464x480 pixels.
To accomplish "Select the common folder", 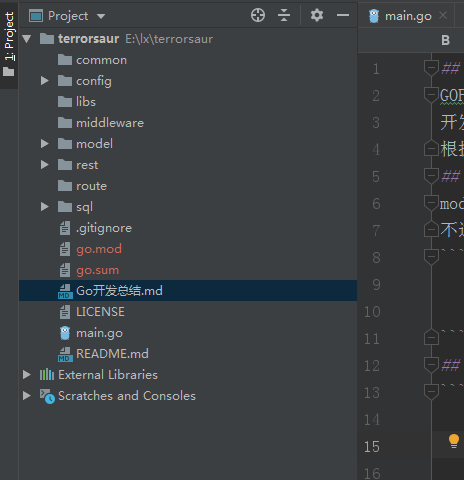I will 188,60.
